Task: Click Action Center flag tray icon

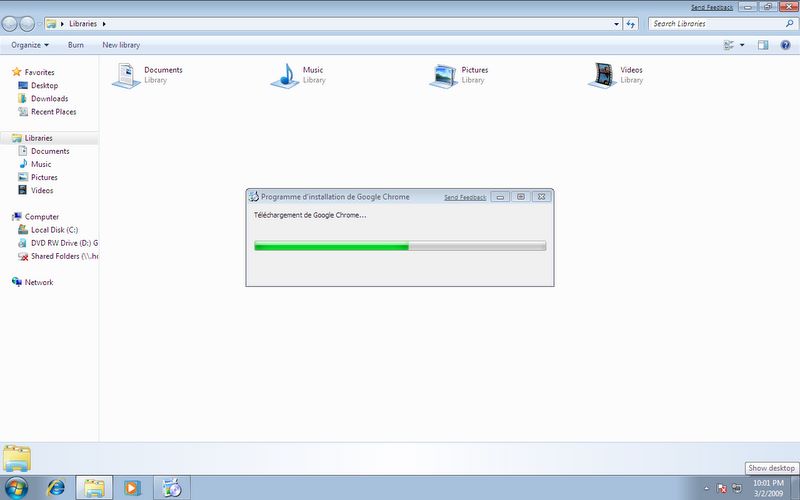Action: [721, 488]
